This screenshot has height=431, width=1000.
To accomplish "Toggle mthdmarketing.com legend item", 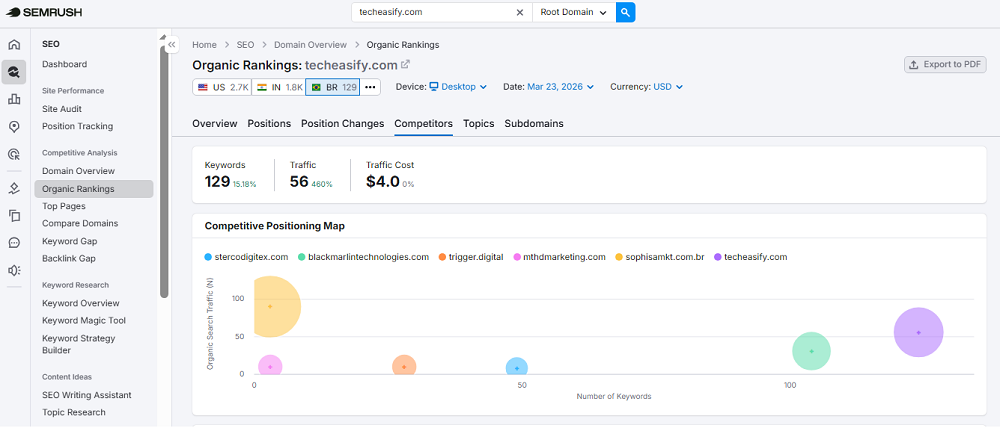I will (559, 257).
